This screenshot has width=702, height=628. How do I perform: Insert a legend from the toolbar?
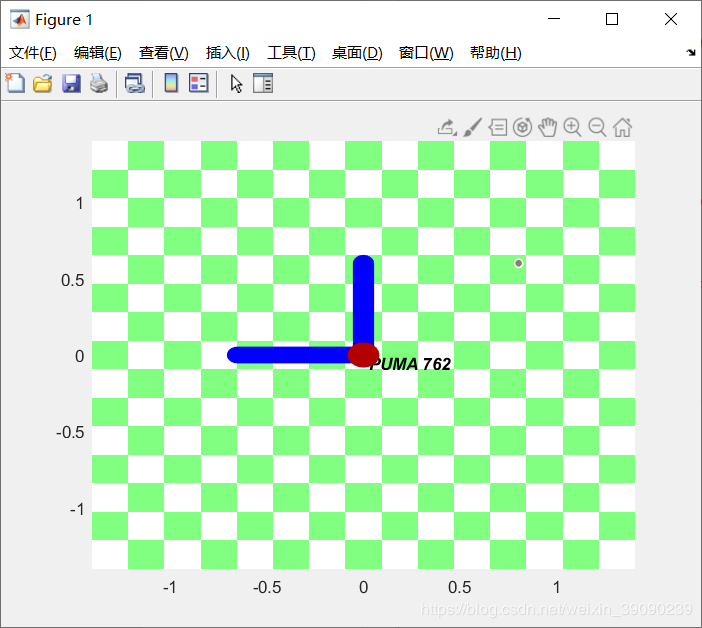(198, 83)
